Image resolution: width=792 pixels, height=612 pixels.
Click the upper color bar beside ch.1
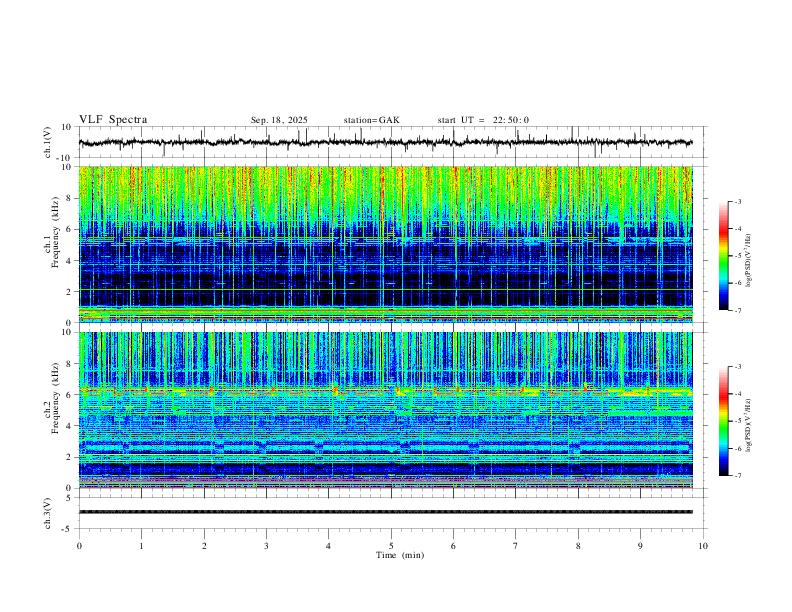pos(724,256)
